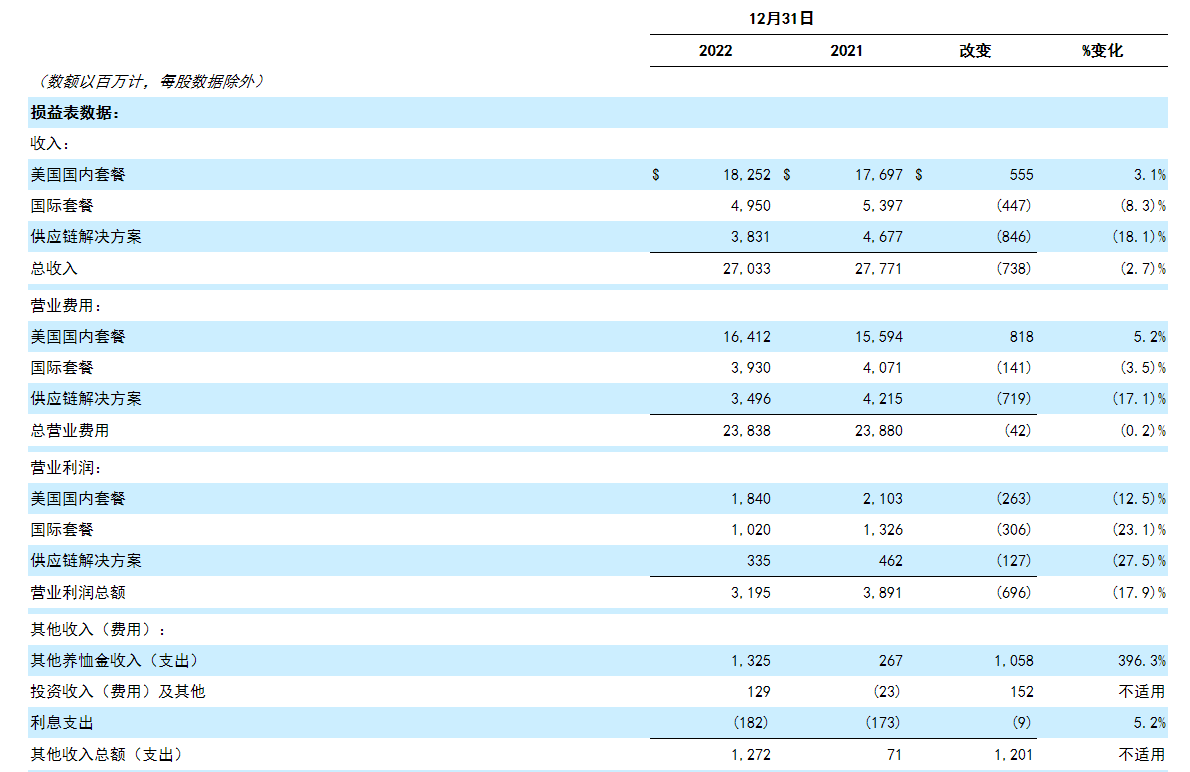Select the 改变 column header
This screenshot has height=772, width=1190.
click(975, 51)
